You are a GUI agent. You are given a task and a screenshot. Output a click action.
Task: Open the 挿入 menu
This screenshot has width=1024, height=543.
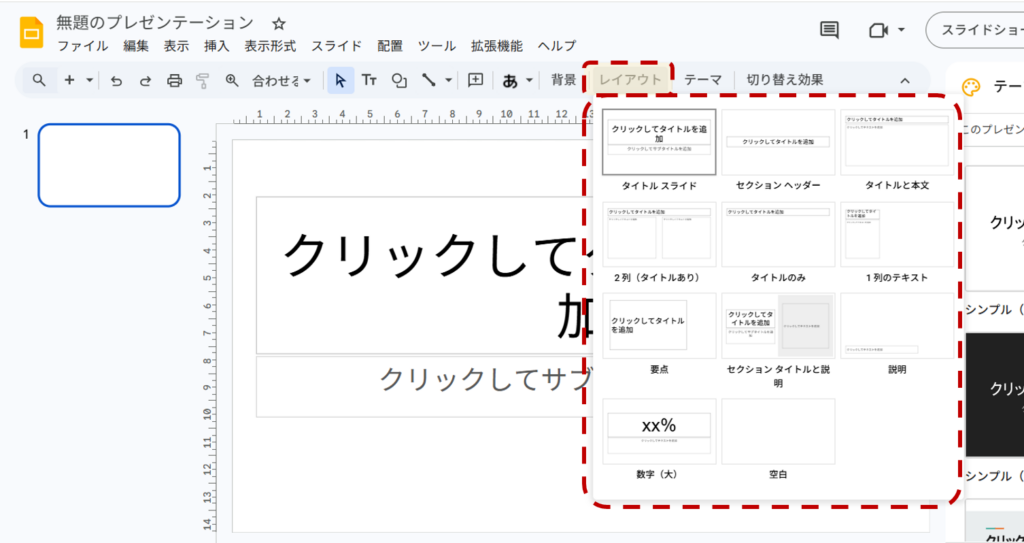pos(217,46)
